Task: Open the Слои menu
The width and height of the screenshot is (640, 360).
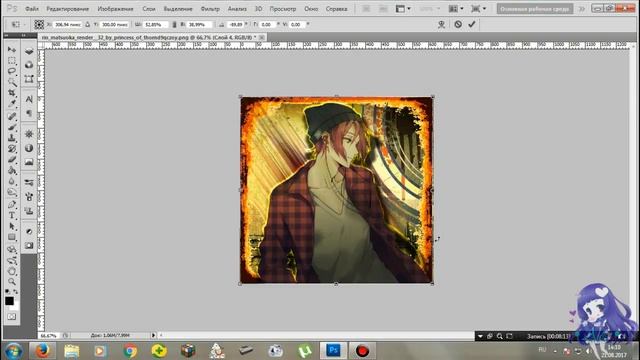Action: pyautogui.click(x=149, y=9)
